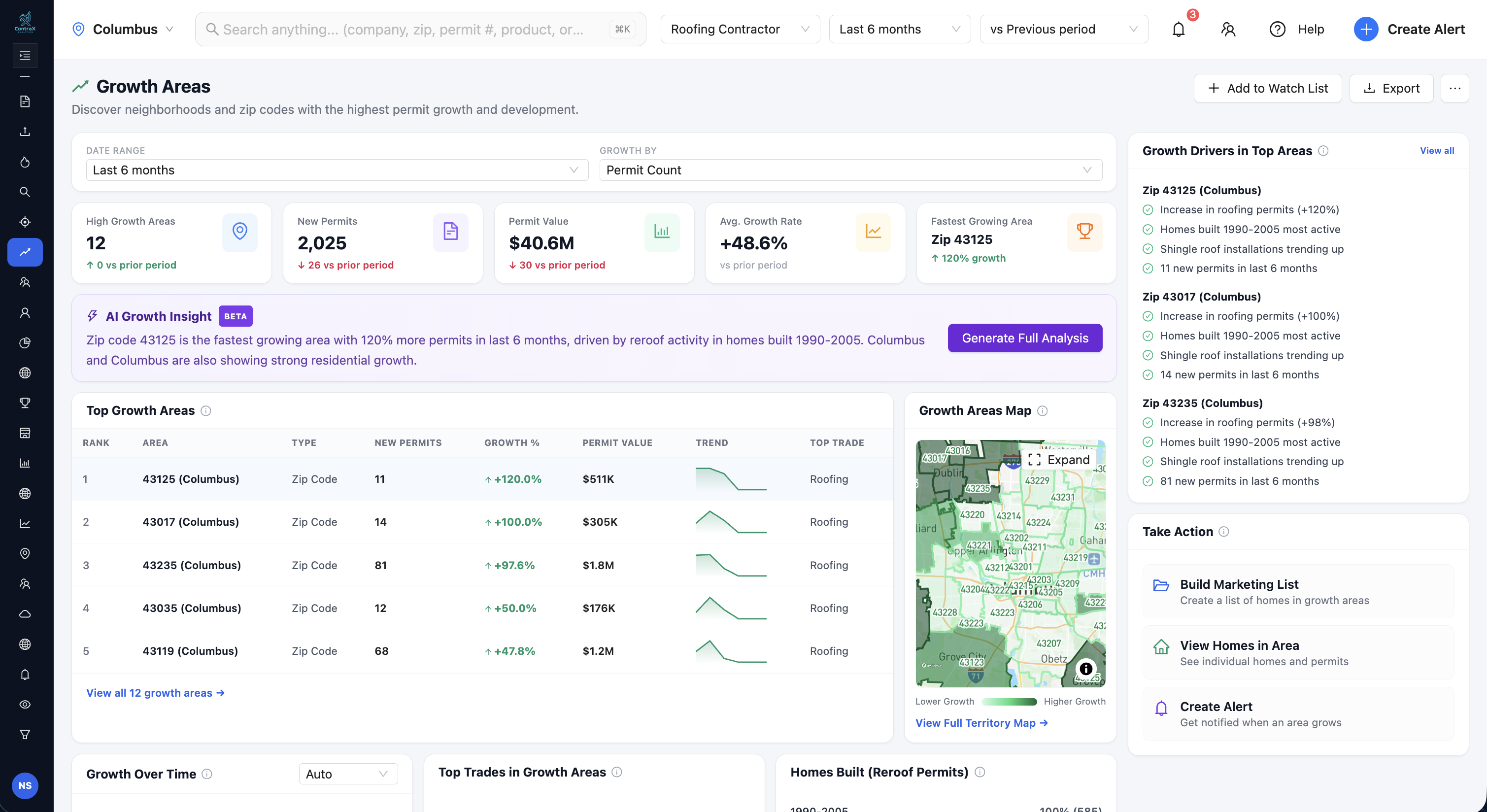
Task: Open notifications bell with badge 3
Action: (x=1179, y=29)
